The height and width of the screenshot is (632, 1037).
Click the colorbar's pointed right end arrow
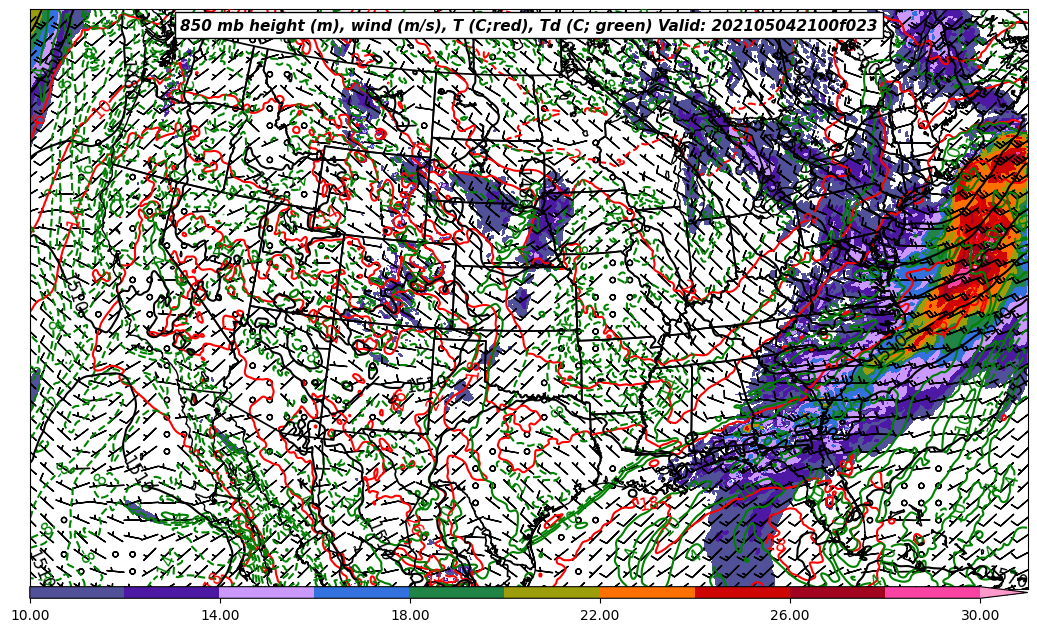(1002, 592)
